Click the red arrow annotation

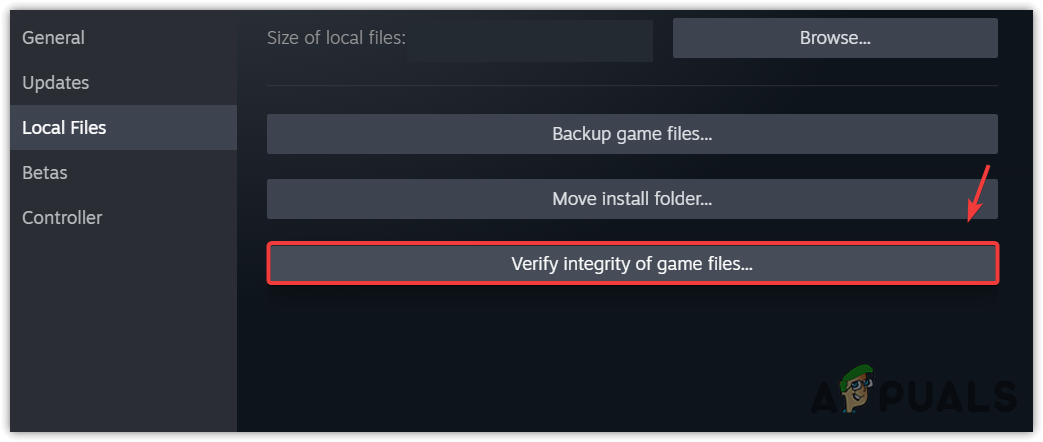point(978,192)
